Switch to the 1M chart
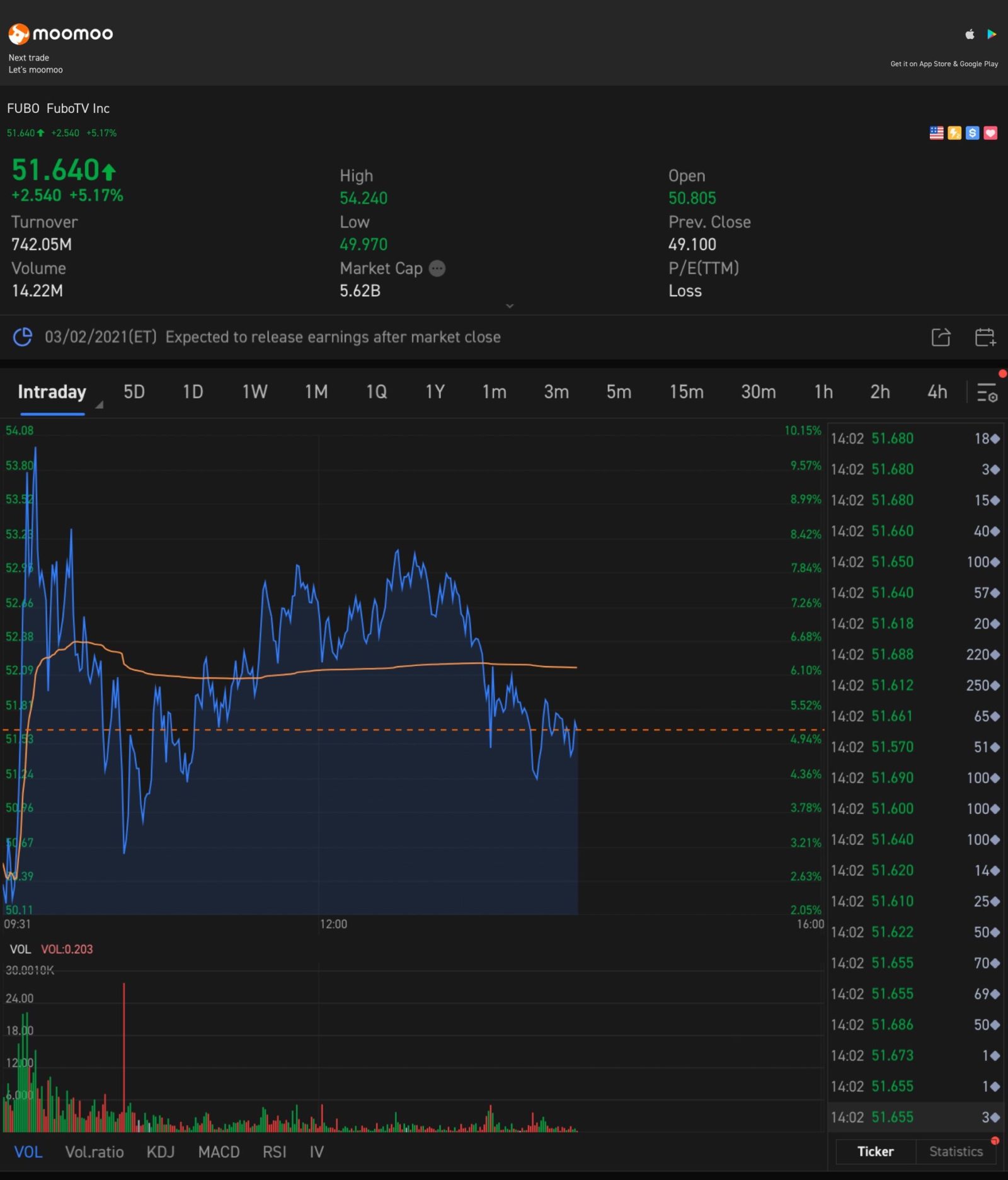Viewport: 1008px width, 1180px height. click(x=316, y=392)
